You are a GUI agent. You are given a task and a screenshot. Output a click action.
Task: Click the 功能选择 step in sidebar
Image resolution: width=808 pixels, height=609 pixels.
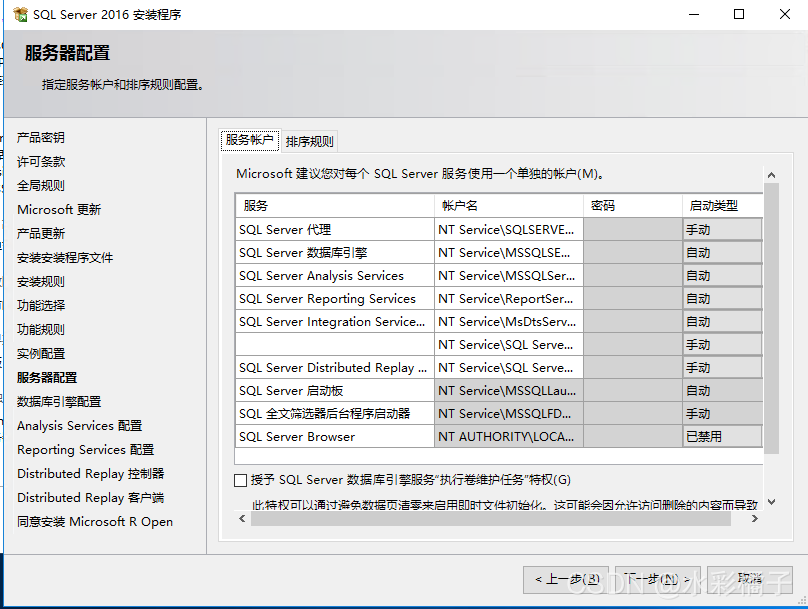(41, 306)
